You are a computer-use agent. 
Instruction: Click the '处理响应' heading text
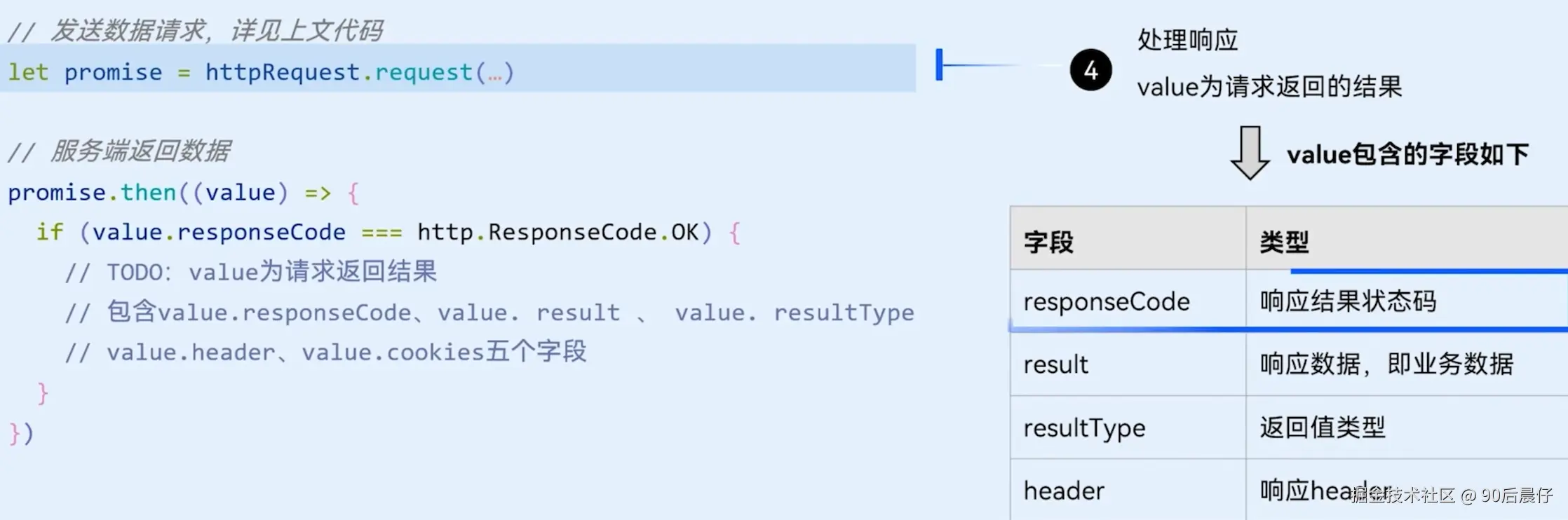[1187, 40]
